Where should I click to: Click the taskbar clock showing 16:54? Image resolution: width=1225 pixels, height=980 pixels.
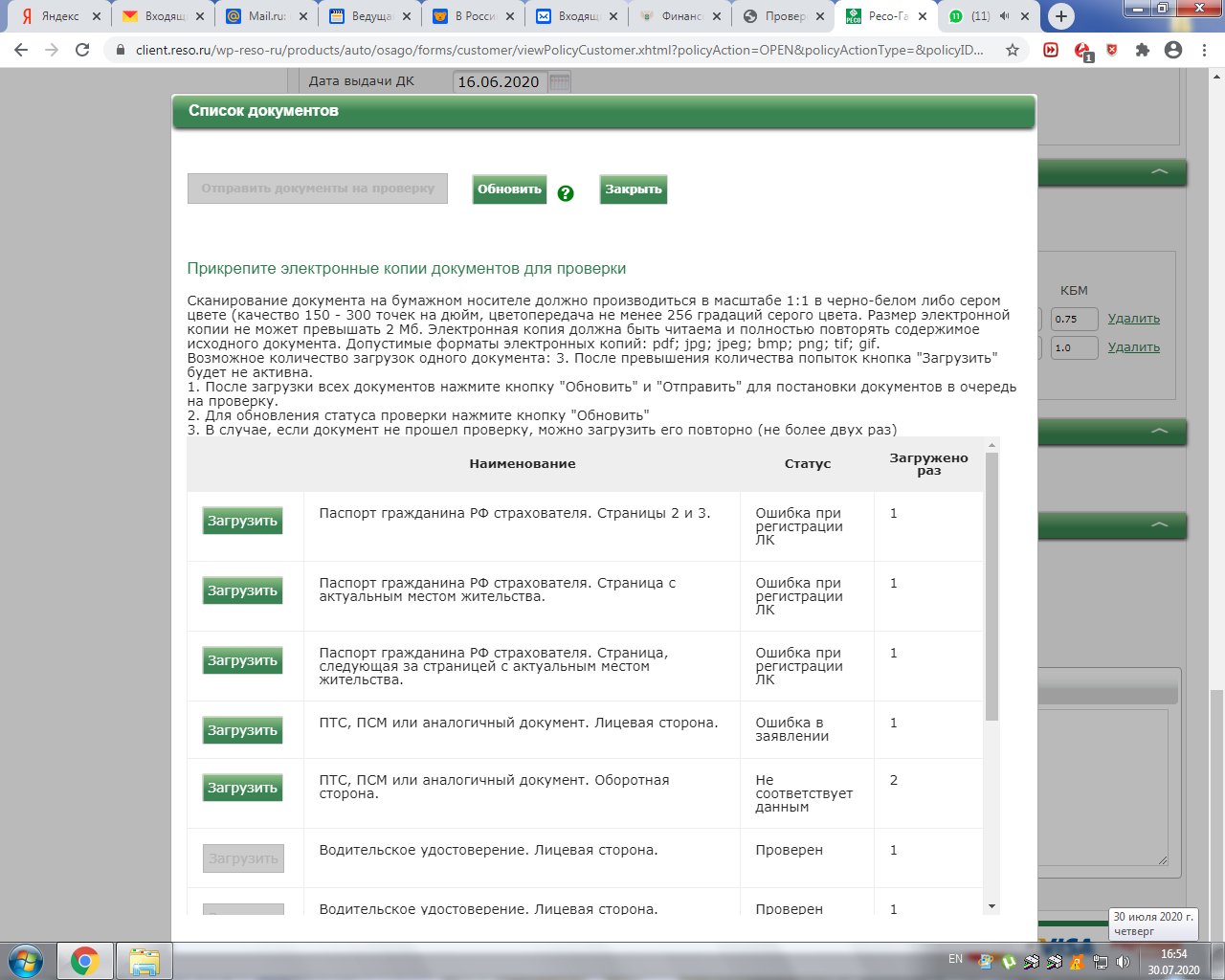click(1173, 961)
